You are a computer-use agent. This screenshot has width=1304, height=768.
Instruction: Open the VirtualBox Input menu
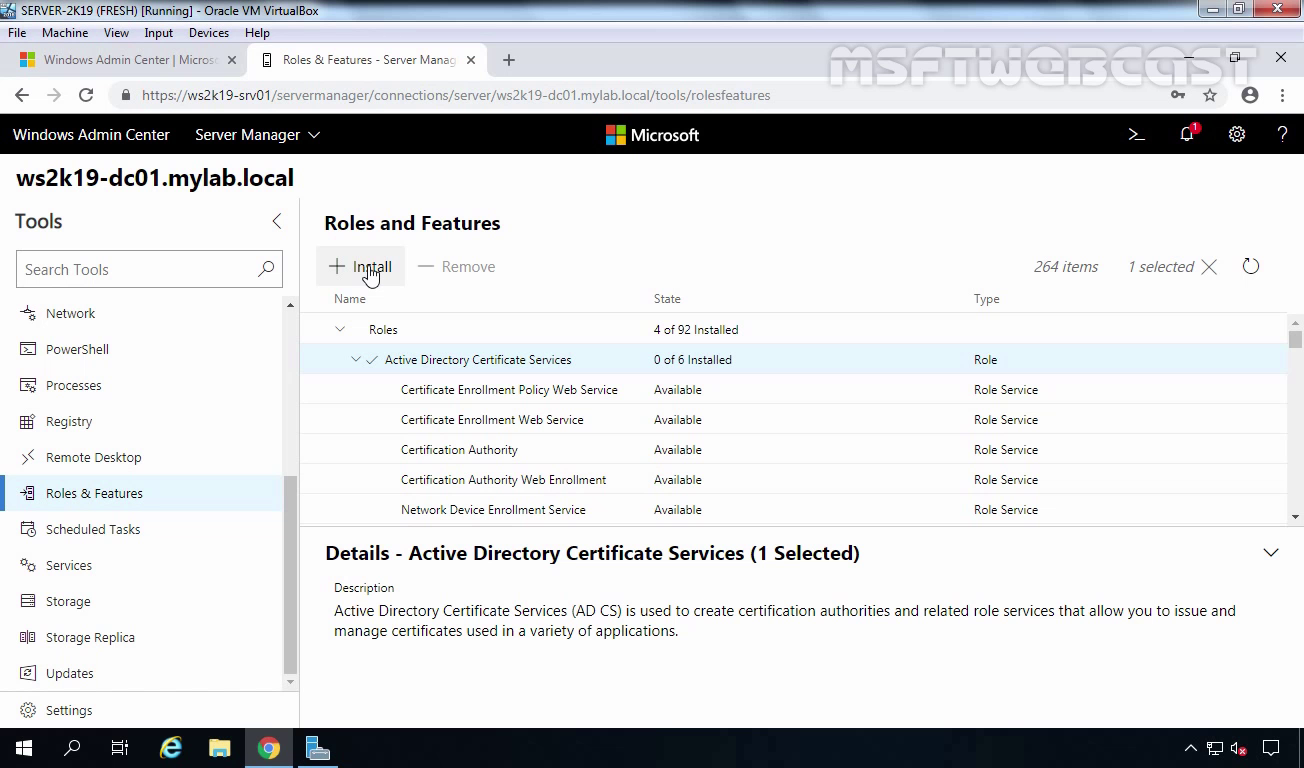158,33
